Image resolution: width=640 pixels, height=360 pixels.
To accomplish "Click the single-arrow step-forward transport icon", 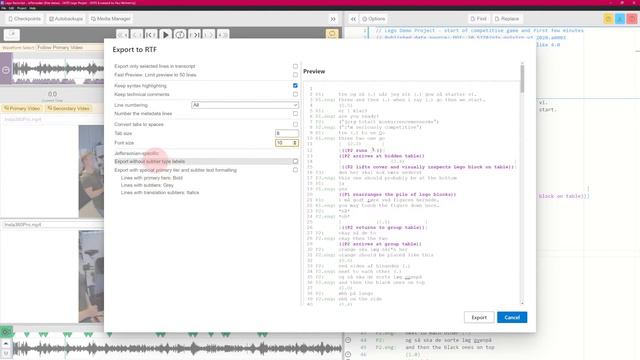I will click(x=209, y=35).
